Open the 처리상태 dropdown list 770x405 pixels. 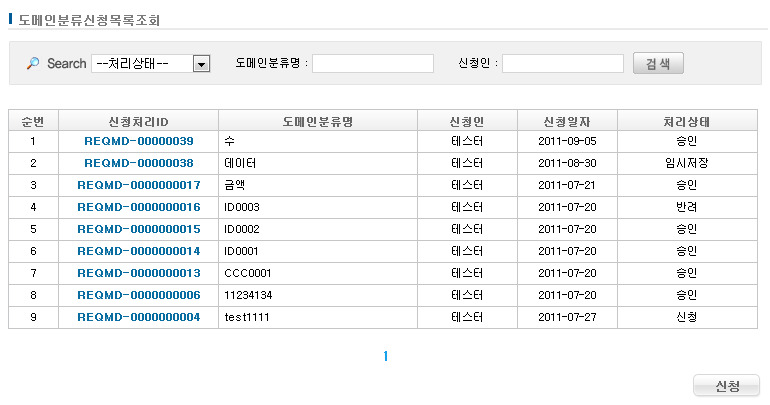201,63
